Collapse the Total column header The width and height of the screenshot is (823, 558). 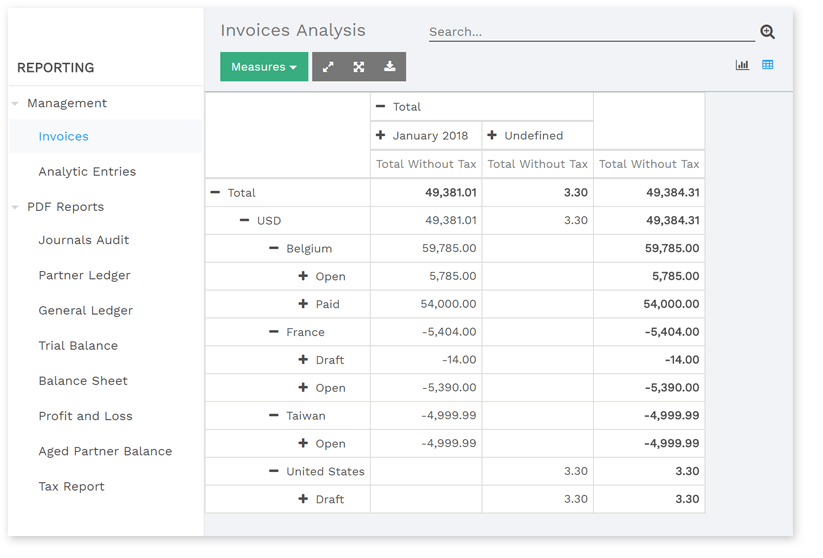pos(380,107)
